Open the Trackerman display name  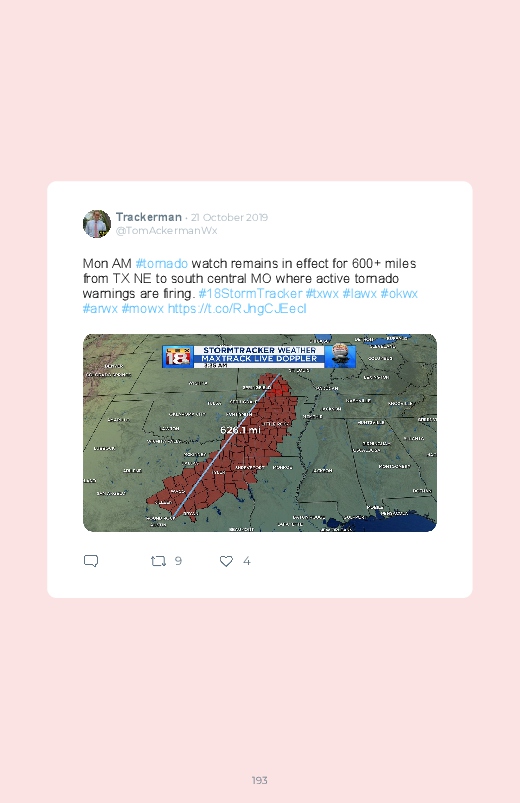coord(149,217)
